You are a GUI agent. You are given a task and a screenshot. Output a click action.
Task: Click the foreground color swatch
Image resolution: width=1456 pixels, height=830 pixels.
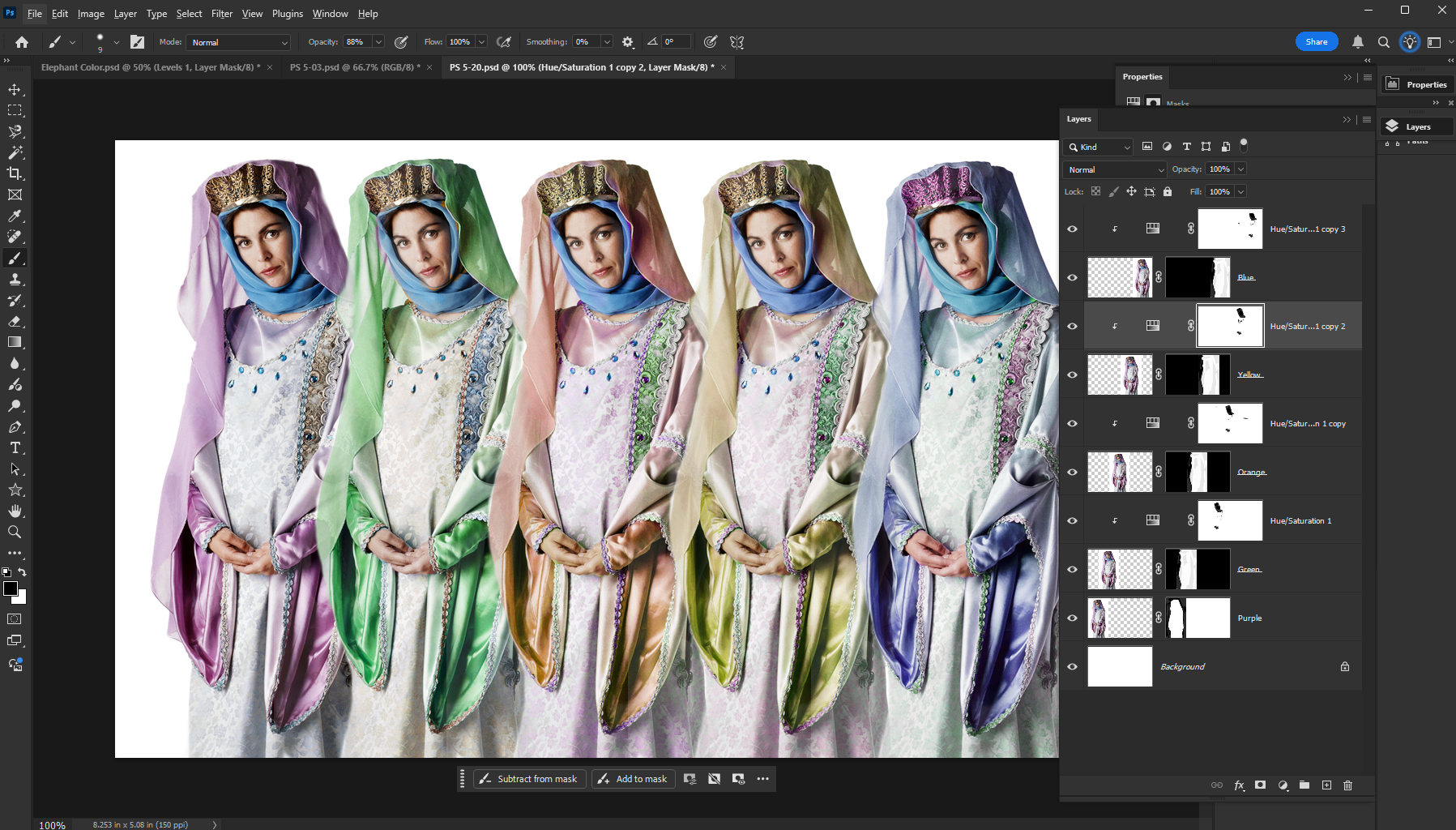[11, 588]
